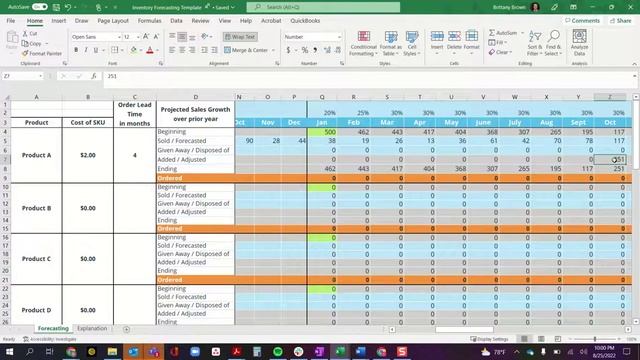This screenshot has height=360, width=640.
Task: Increase font size with larger A
Action: (146, 37)
